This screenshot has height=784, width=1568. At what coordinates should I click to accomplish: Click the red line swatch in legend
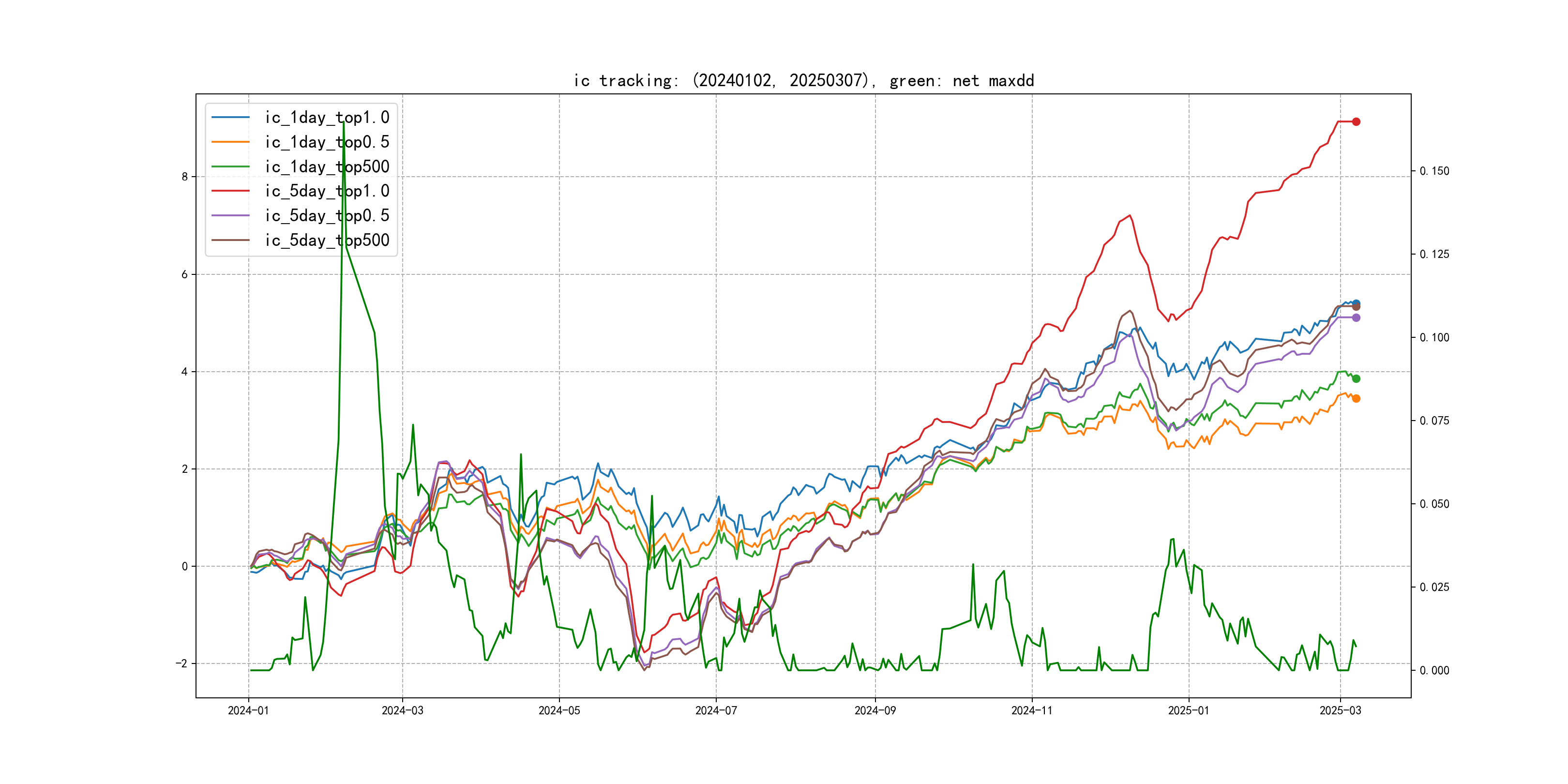tap(230, 191)
